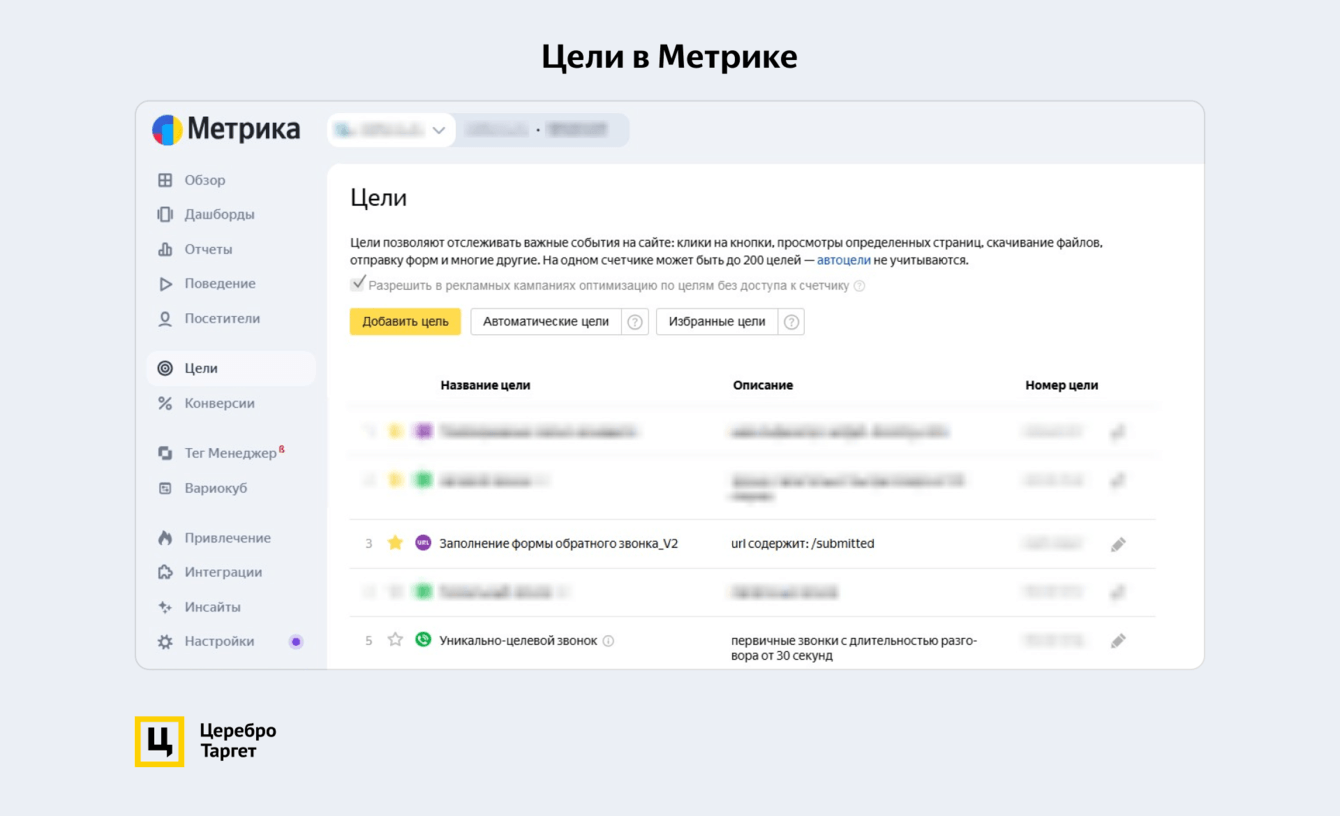Unfavorite the Заполнение формы обратного звонка_V2 star
The image size is (1340, 816).
tap(395, 543)
